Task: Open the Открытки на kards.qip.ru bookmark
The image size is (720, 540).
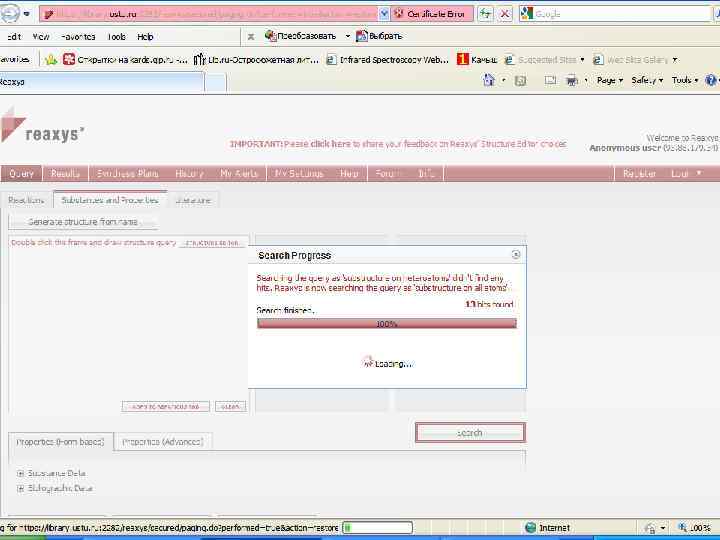Action: tap(125, 59)
